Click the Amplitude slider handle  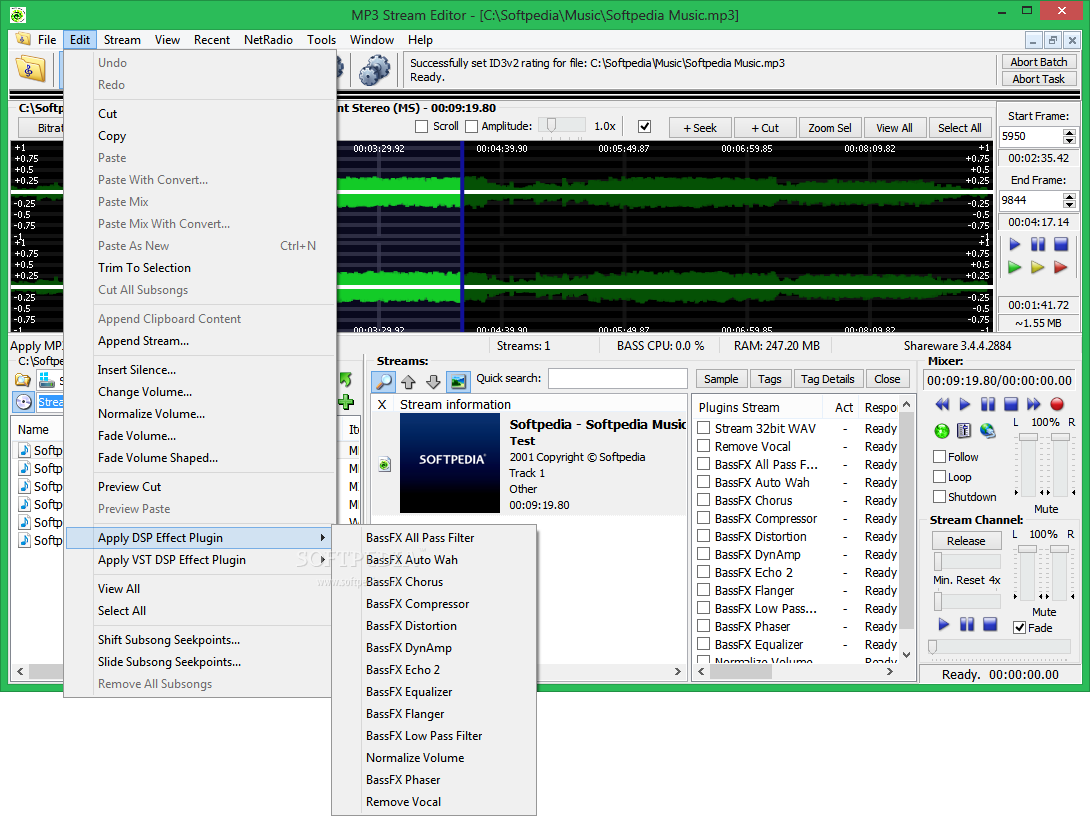551,125
